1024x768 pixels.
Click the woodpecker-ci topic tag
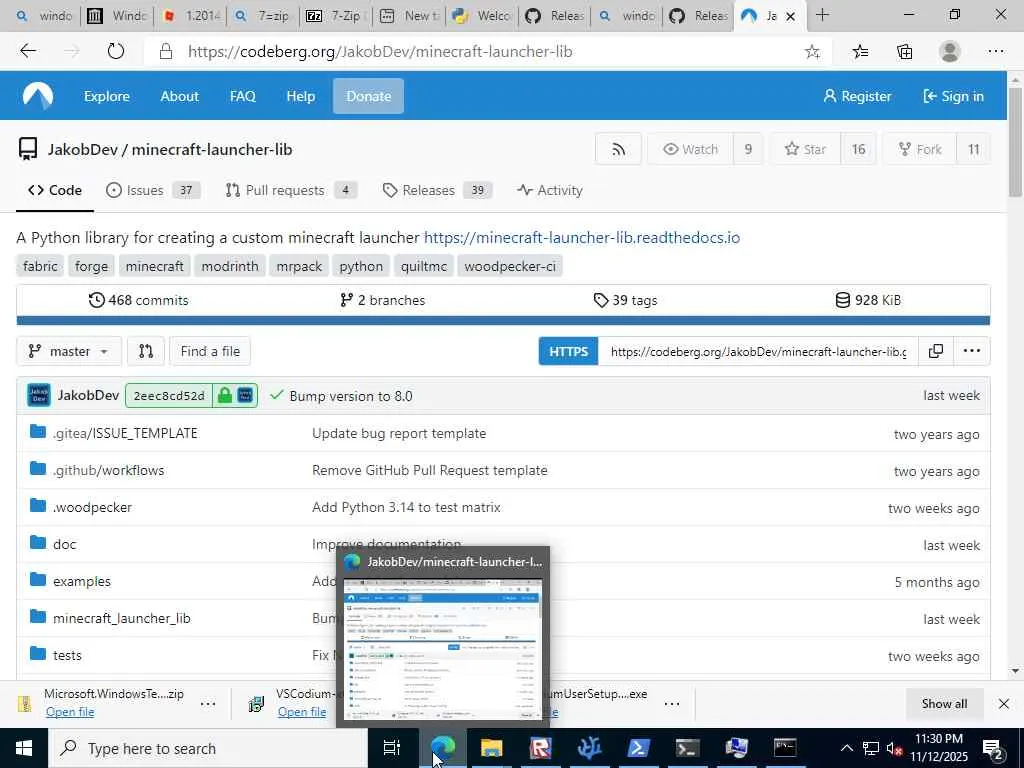[x=509, y=266]
